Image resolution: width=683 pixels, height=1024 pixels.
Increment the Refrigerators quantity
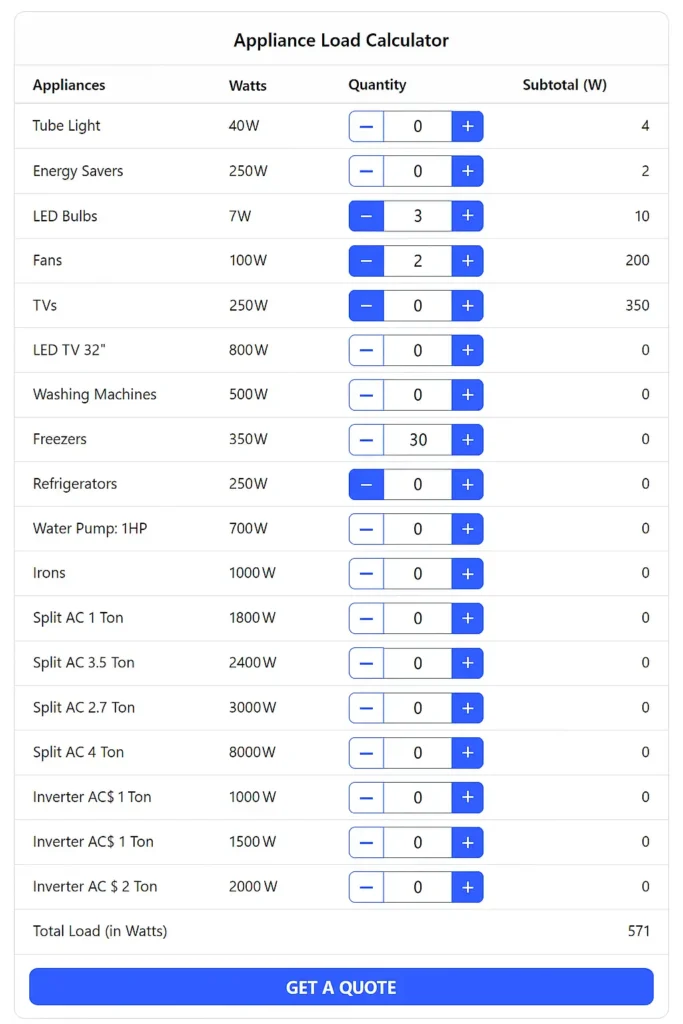(467, 484)
